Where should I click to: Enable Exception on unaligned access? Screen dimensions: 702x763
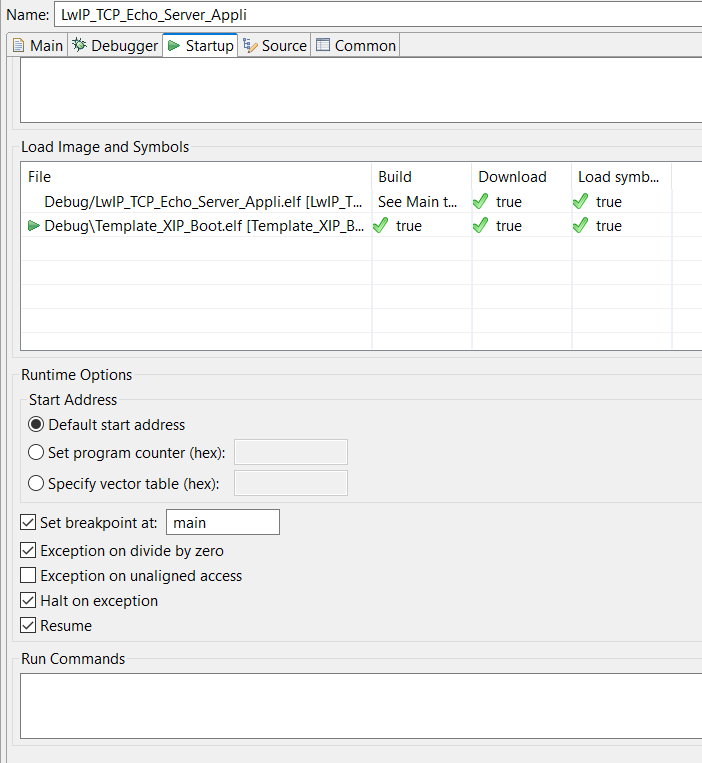coord(29,576)
